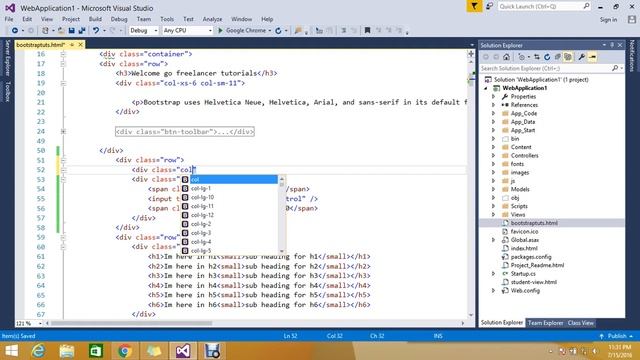
Task: Switch to the Team Explorer tab
Action: (545, 323)
